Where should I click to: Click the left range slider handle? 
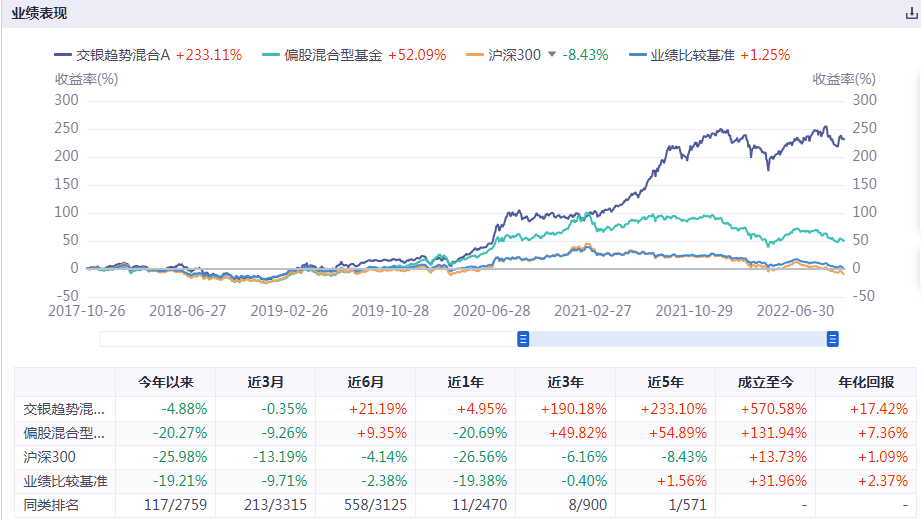click(x=523, y=339)
